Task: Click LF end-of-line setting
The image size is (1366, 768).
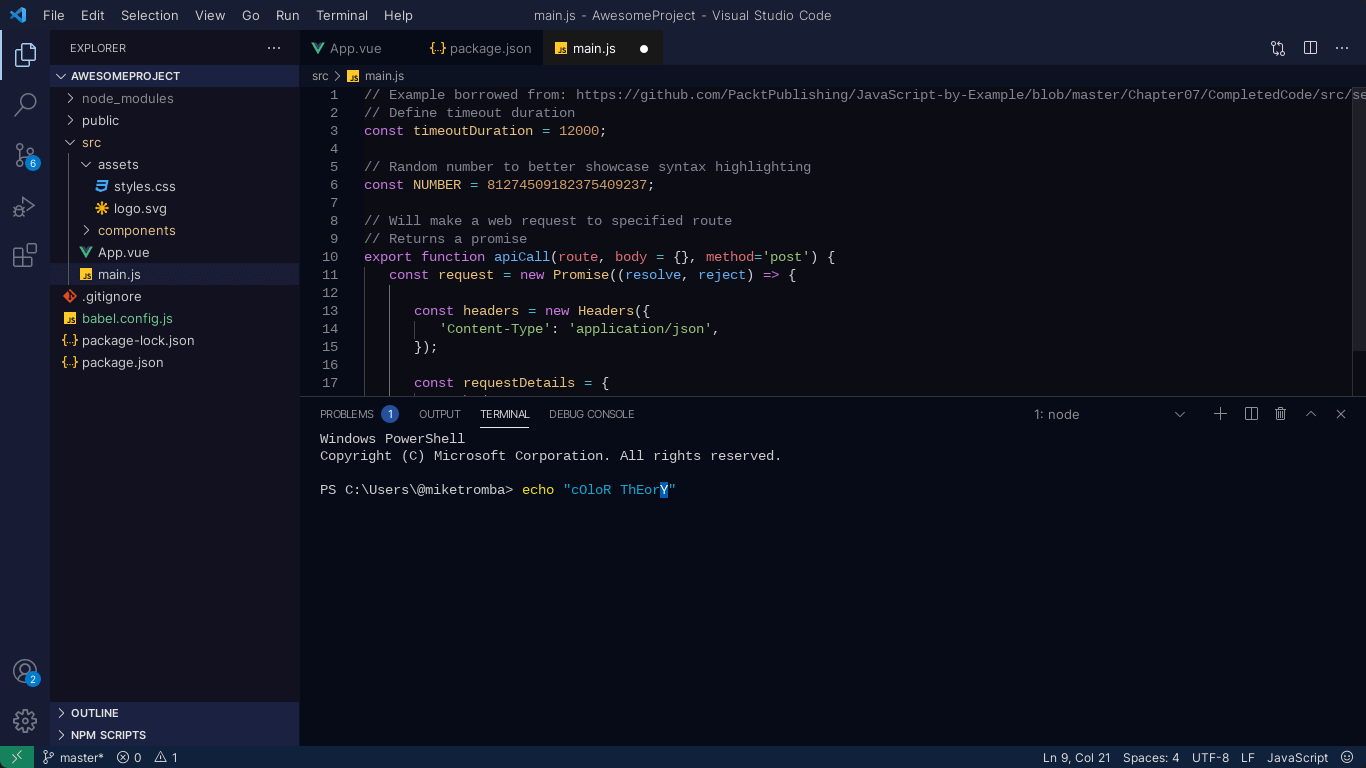Action: coord(1247,757)
